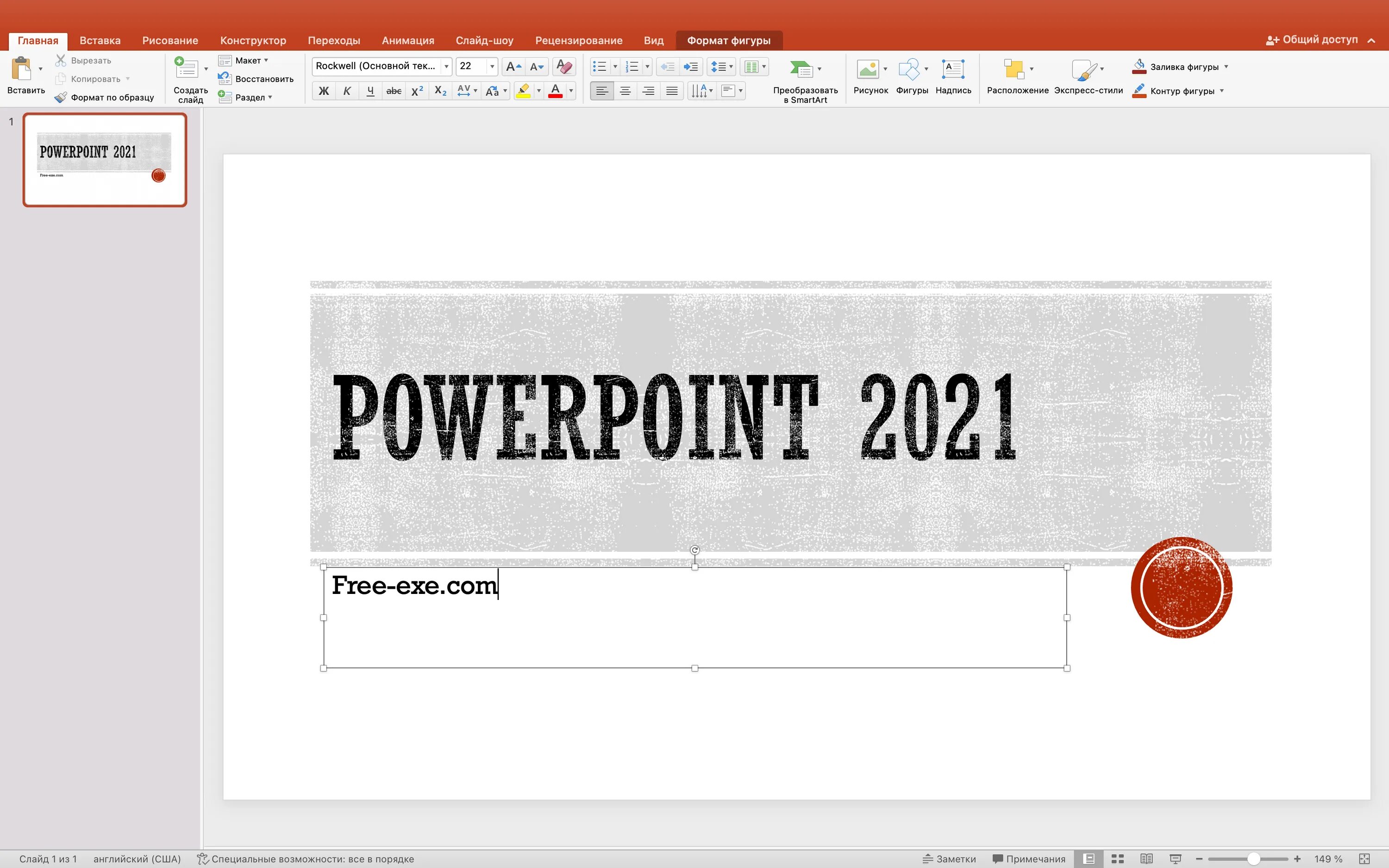Toggle underline formatting (Ч)
1389x868 pixels.
(370, 91)
